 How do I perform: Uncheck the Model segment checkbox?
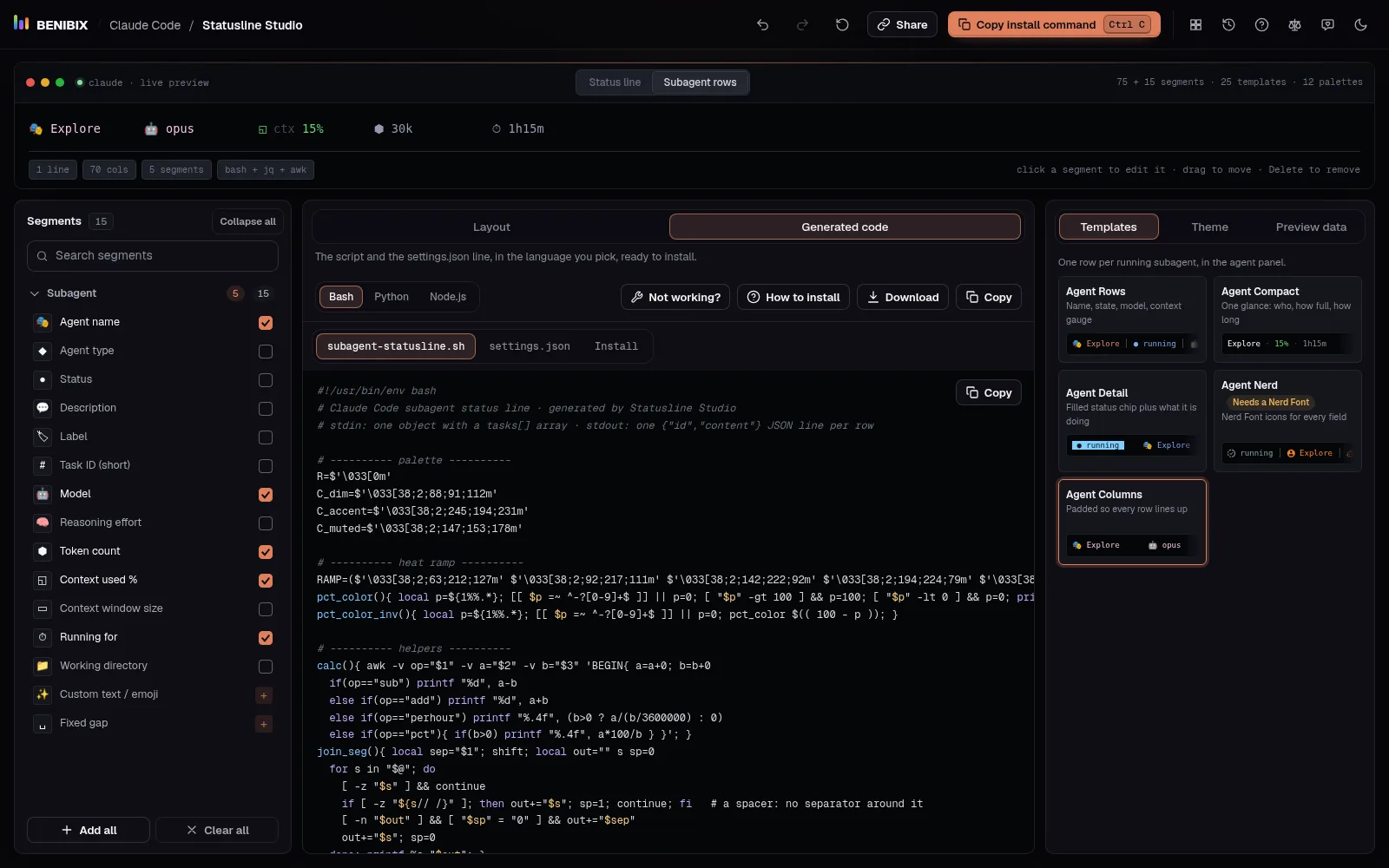(x=266, y=495)
